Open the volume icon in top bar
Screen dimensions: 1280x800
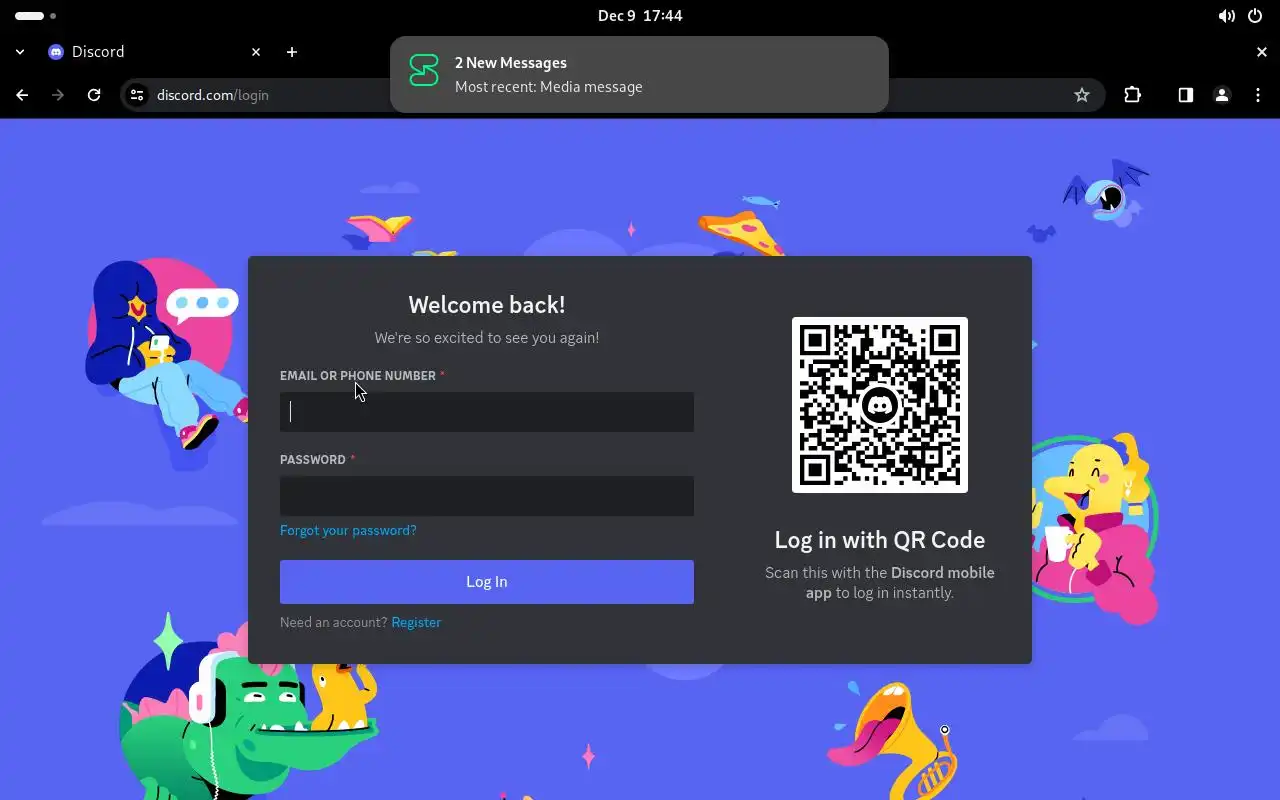[1226, 16]
